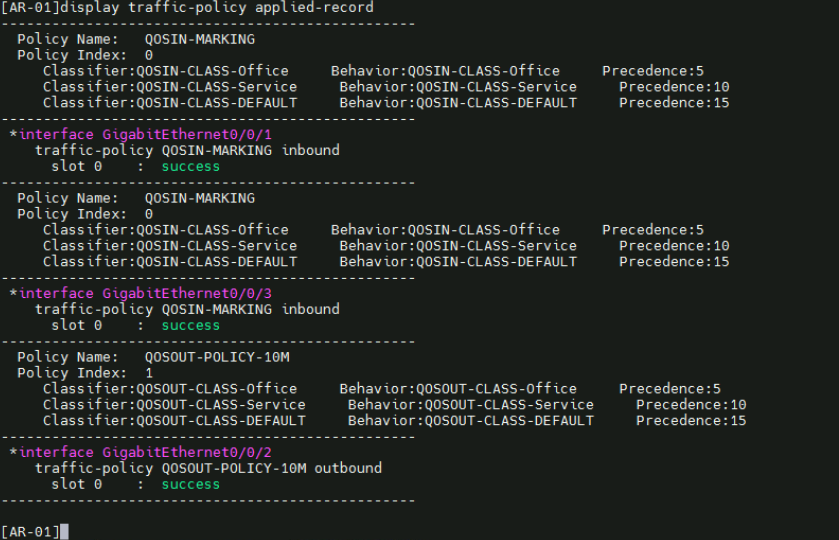Screen dimensions: 839x540
Task: Click the success status under GigabitEthernet0/0/3
Action: pos(190,325)
